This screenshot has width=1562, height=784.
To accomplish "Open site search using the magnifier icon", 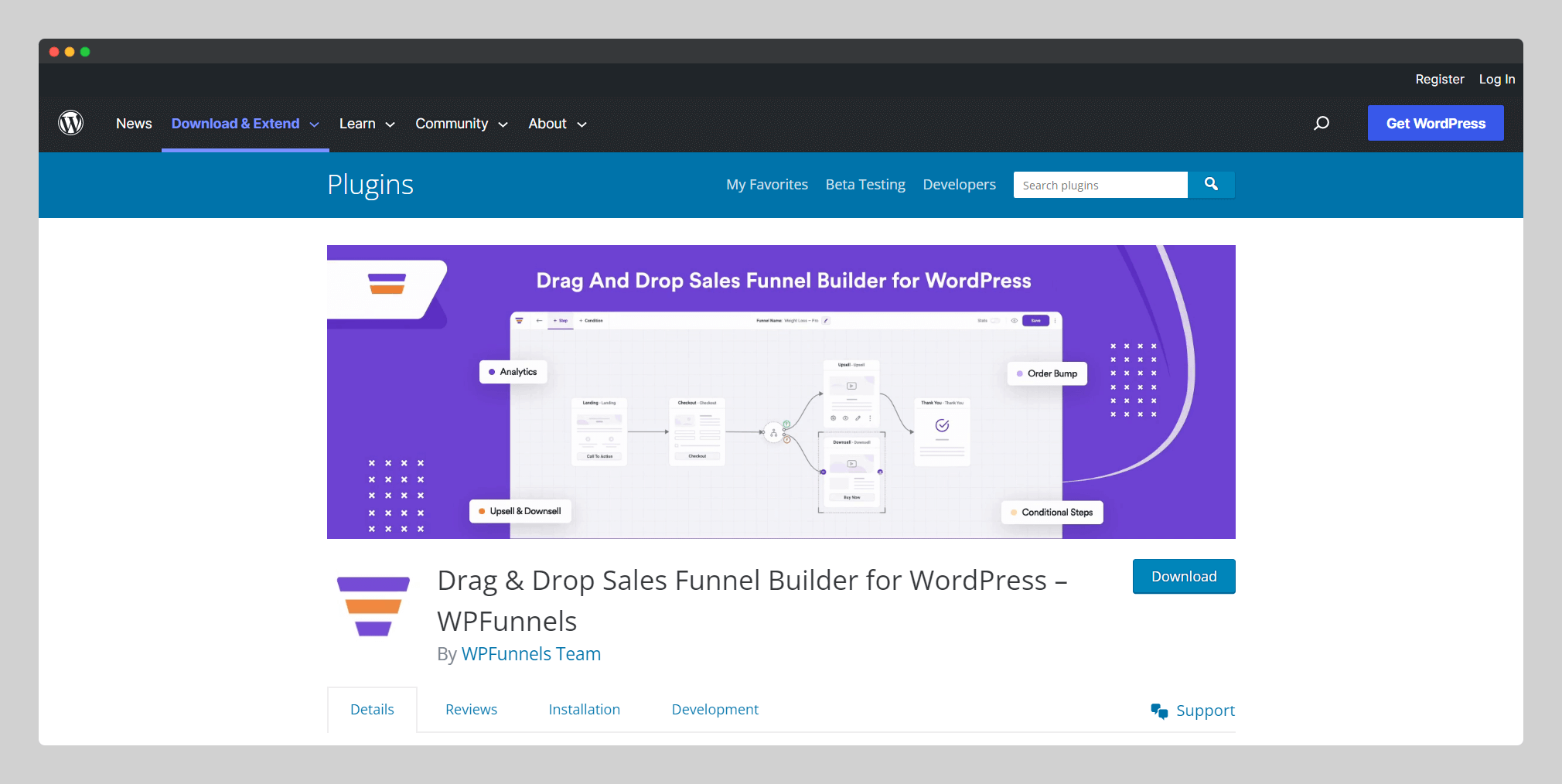I will tap(1321, 123).
